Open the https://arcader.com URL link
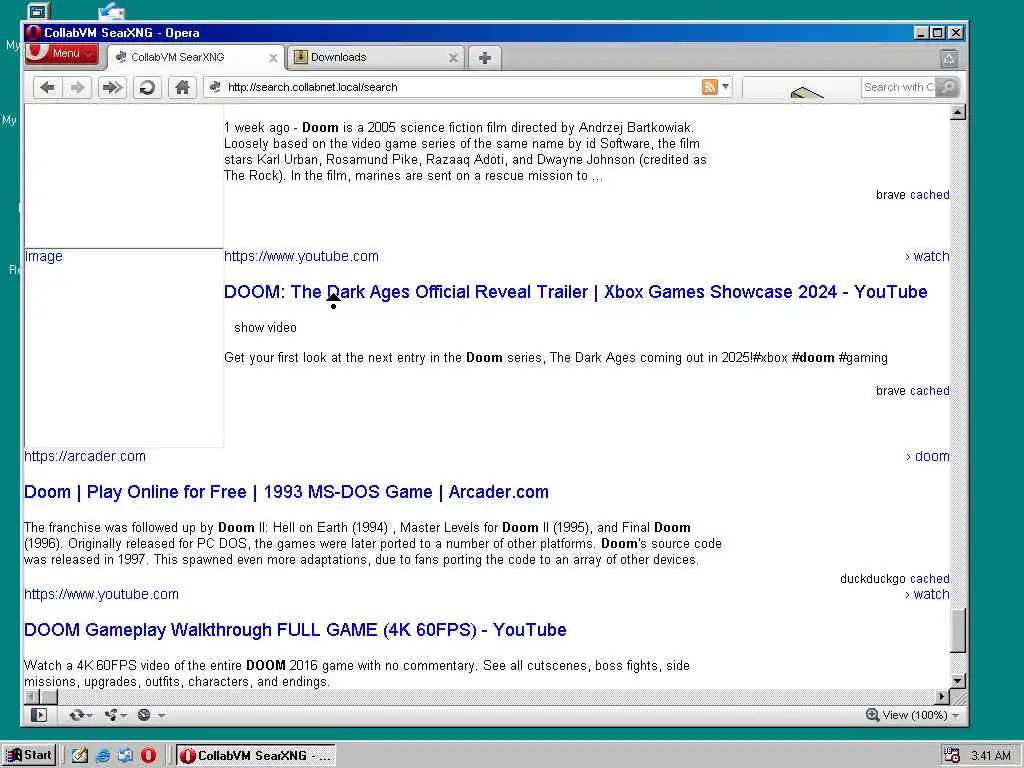The height and width of the screenshot is (768, 1024). [x=85, y=456]
